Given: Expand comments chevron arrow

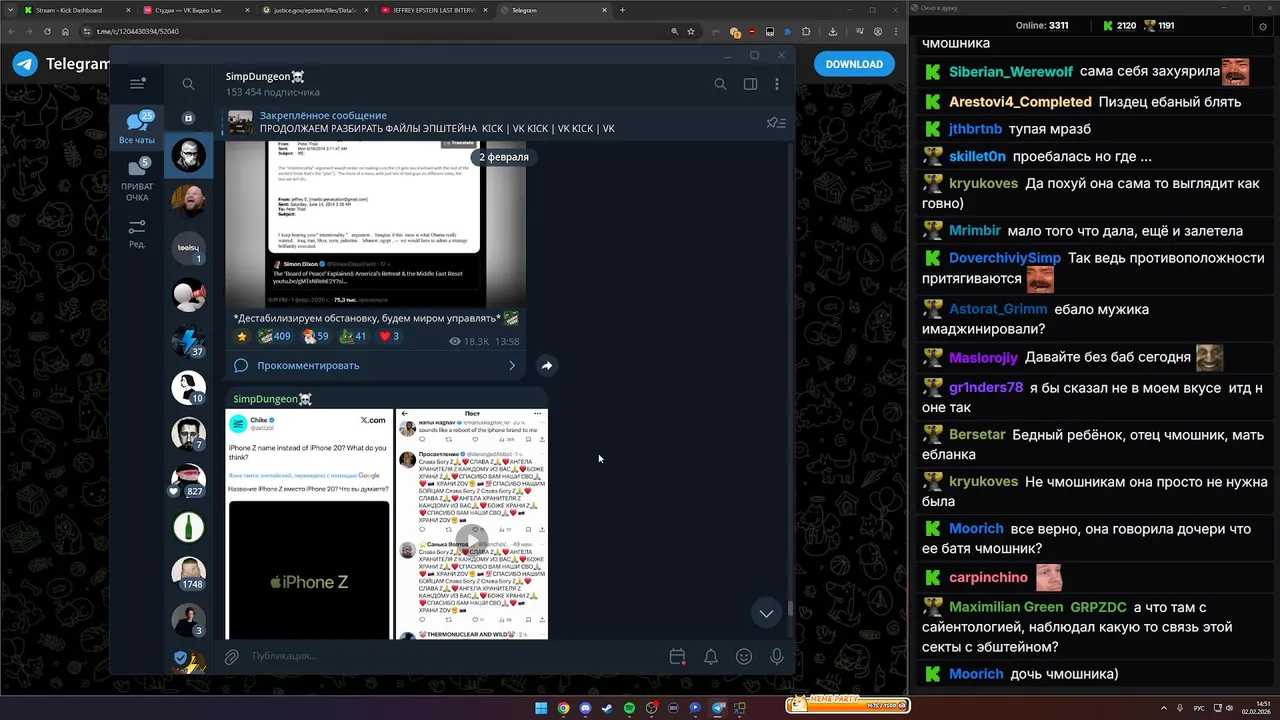Looking at the screenshot, I should tap(512, 365).
